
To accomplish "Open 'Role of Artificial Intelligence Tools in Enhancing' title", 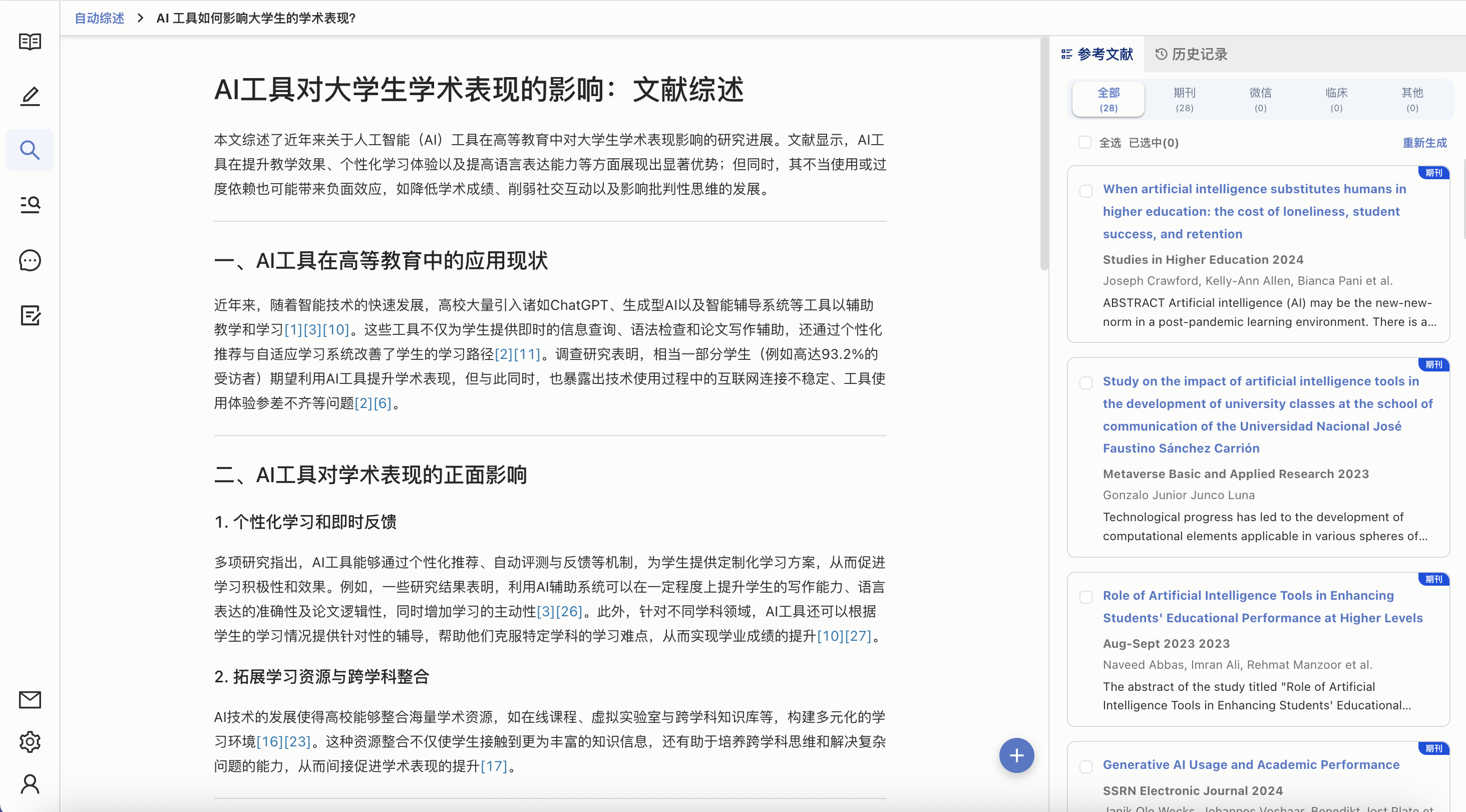I will pyautogui.click(x=1262, y=606).
